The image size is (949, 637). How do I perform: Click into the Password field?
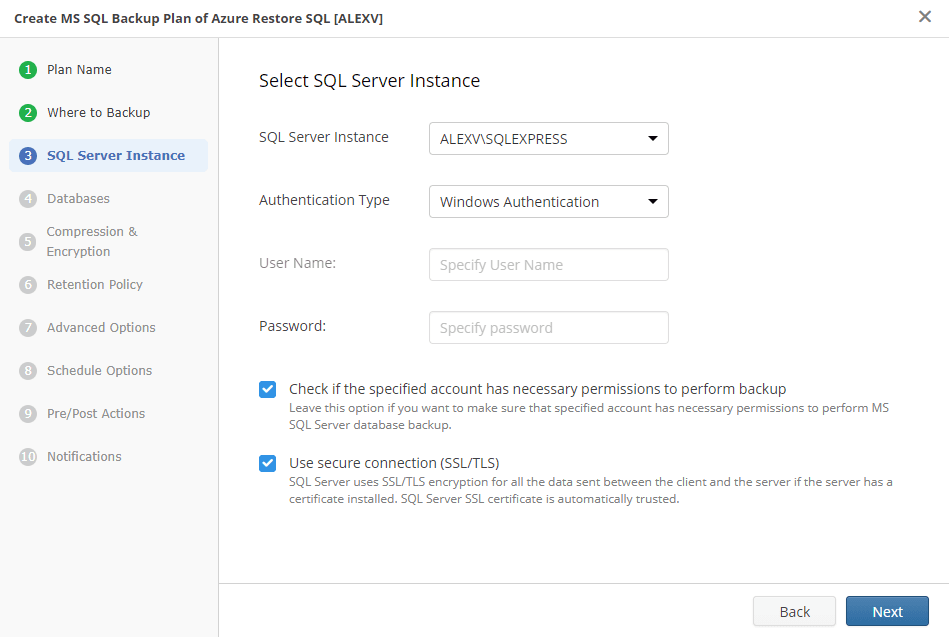[548, 328]
